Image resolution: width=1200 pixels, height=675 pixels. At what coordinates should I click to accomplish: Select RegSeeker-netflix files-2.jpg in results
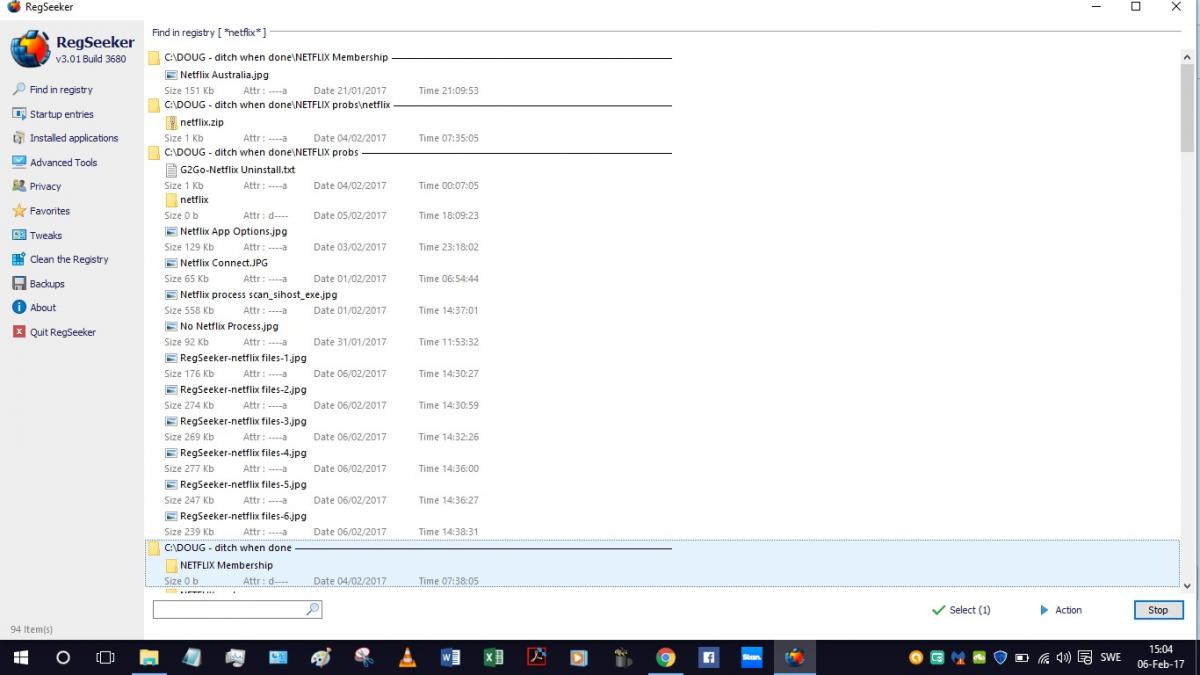[243, 390]
